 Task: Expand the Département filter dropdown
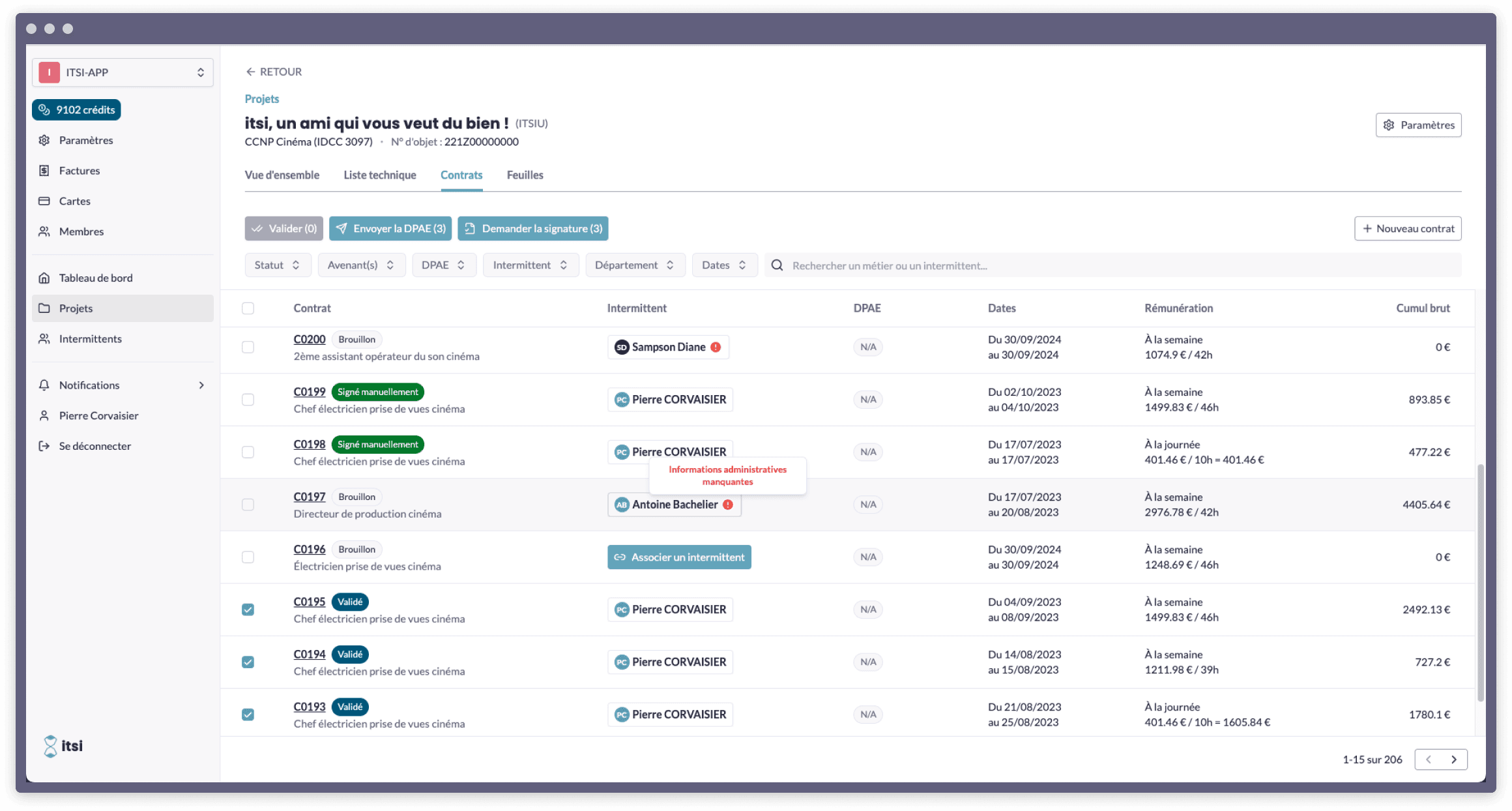(x=635, y=265)
